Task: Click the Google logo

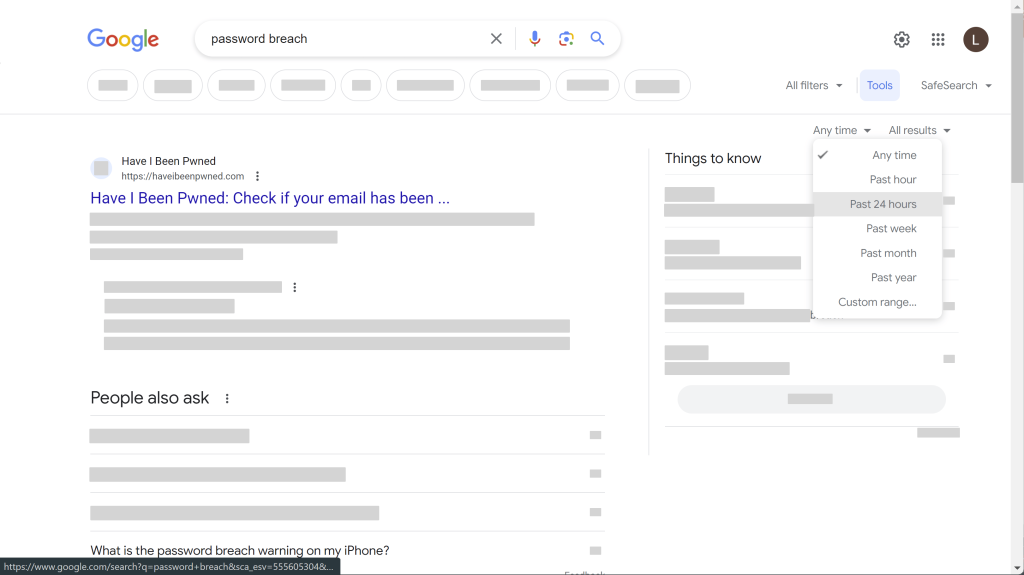Action: pos(123,39)
